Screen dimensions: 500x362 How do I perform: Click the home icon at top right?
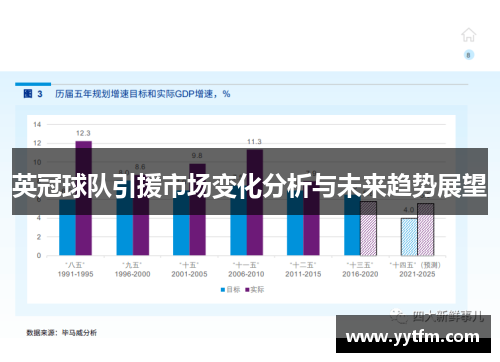468,35
